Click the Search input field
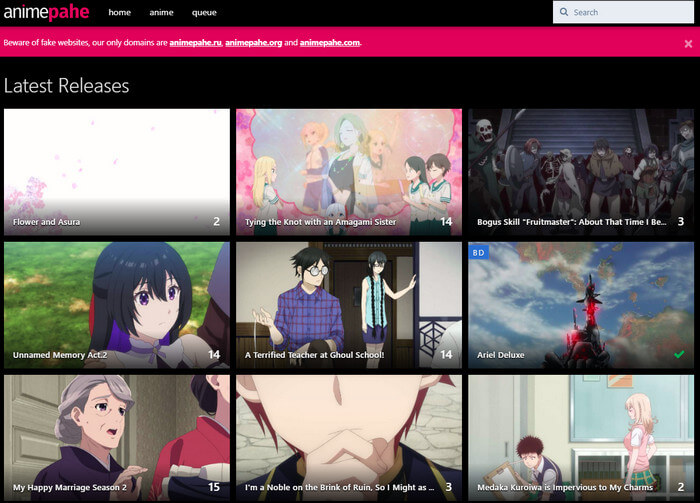This screenshot has height=503, width=700. tap(623, 12)
